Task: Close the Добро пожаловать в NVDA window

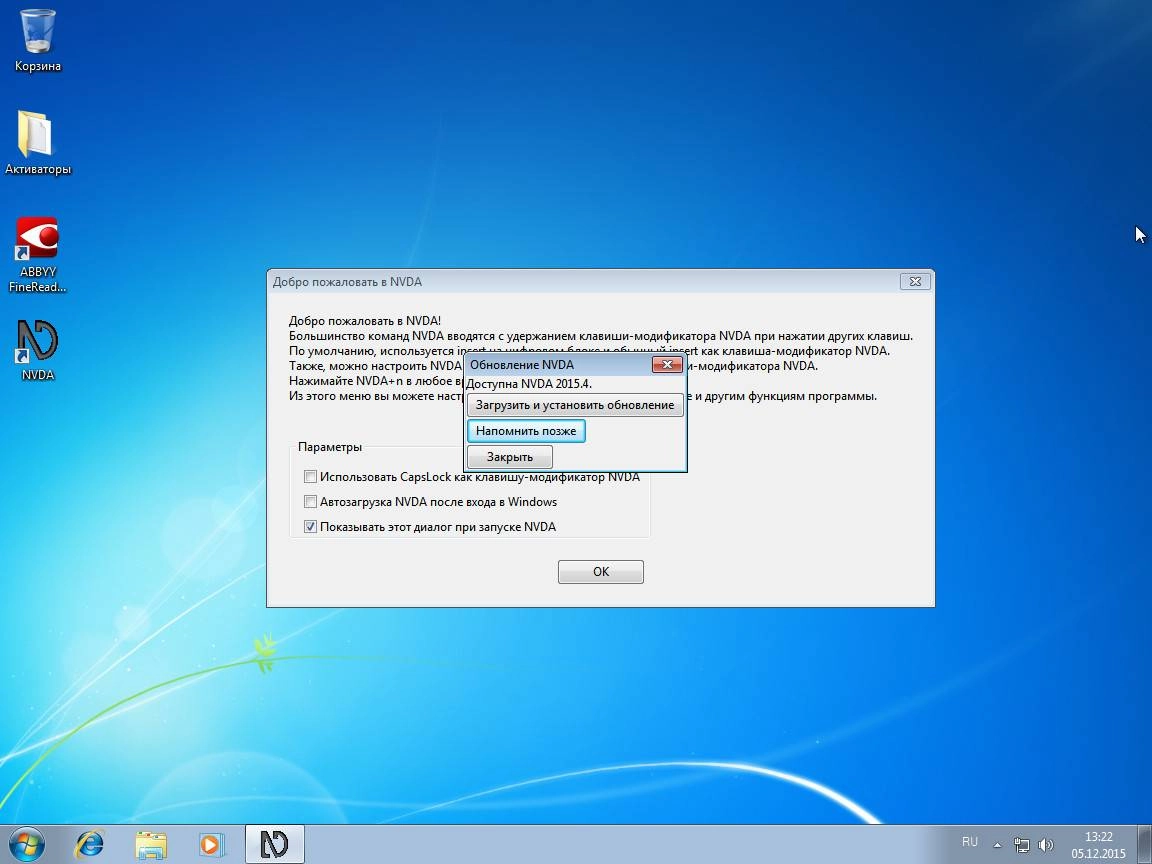Action: pos(915,281)
